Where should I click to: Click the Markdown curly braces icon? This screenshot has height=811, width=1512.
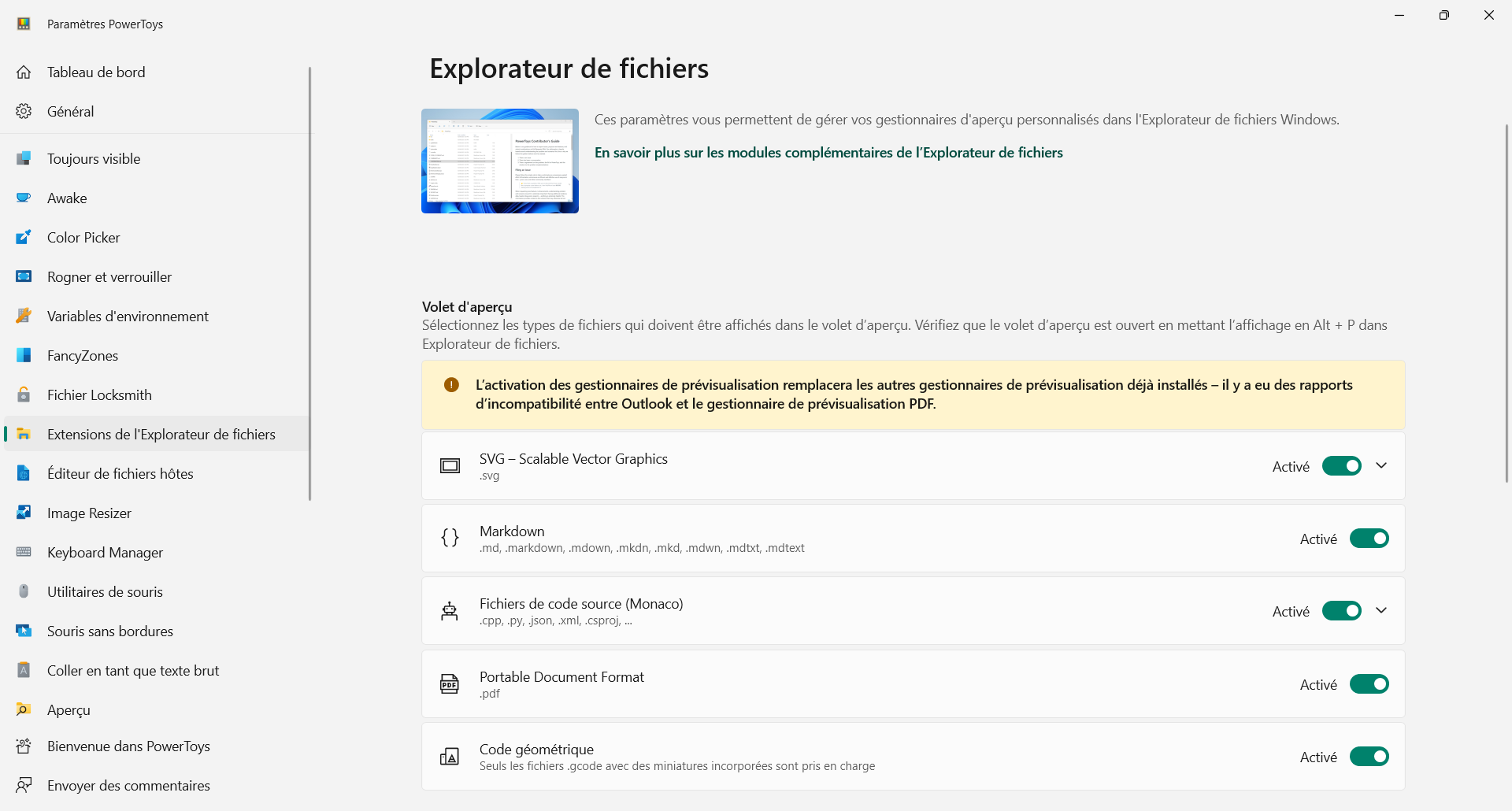pyautogui.click(x=450, y=539)
